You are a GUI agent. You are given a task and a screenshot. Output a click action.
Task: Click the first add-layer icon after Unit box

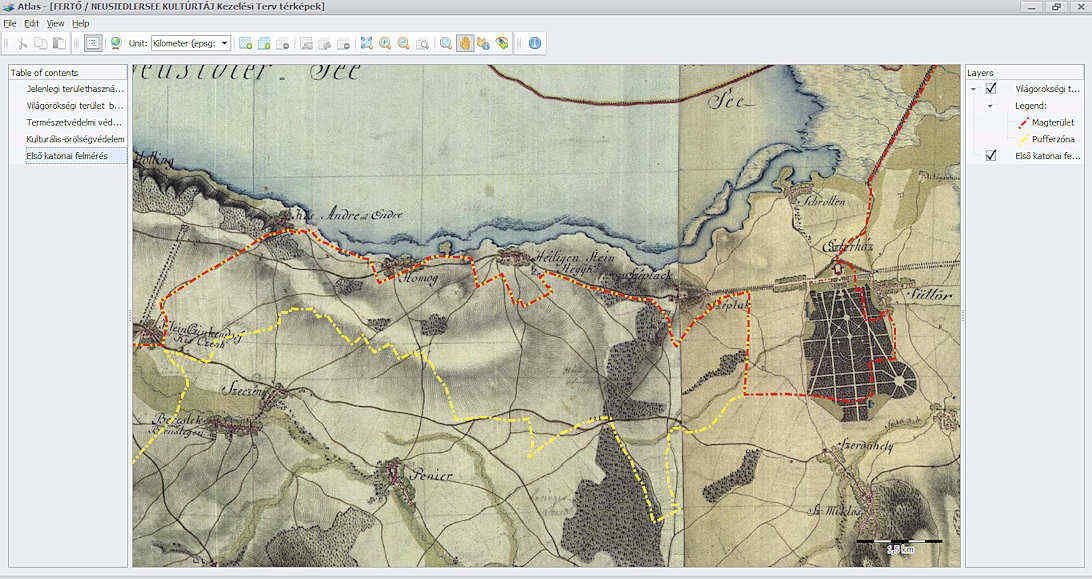click(x=246, y=43)
